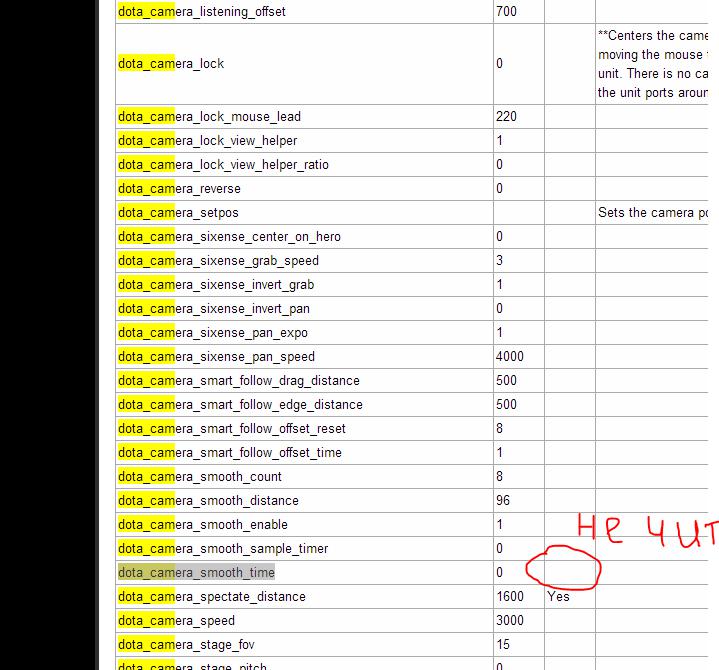
Task: Select value 8 for smart follow offset reset
Action: click(499, 428)
